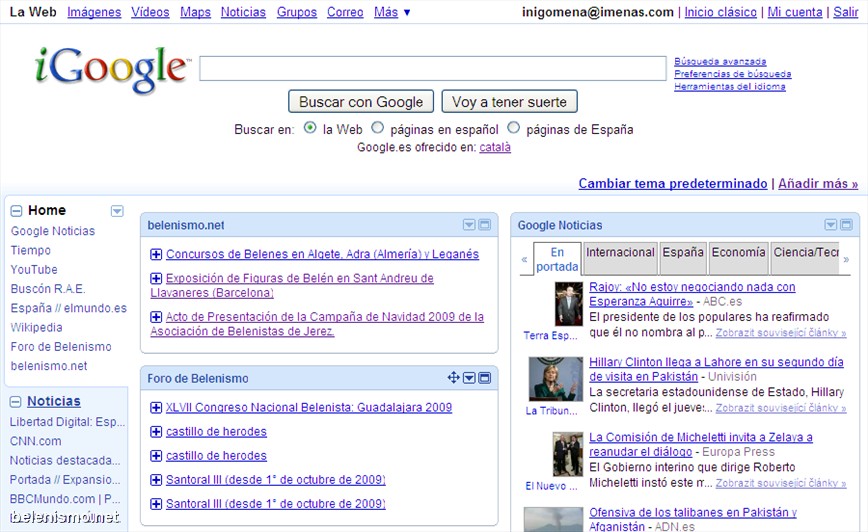Open the Rajoy news thumbnail image

pos(569,303)
